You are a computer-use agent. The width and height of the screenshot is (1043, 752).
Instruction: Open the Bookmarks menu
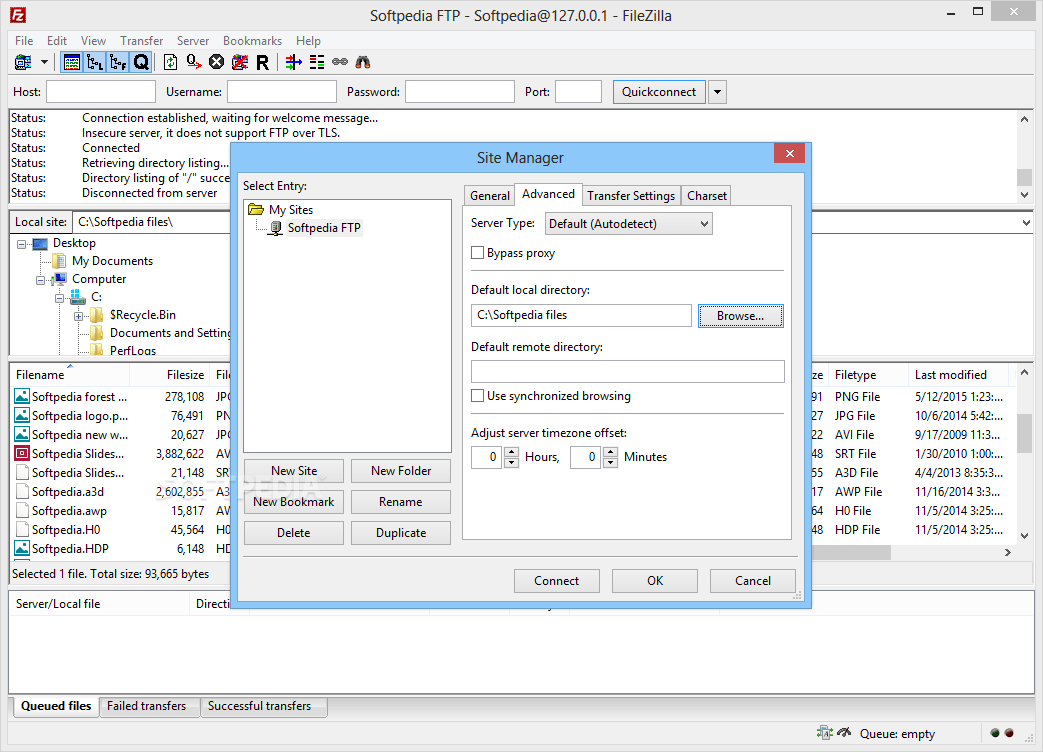point(252,41)
